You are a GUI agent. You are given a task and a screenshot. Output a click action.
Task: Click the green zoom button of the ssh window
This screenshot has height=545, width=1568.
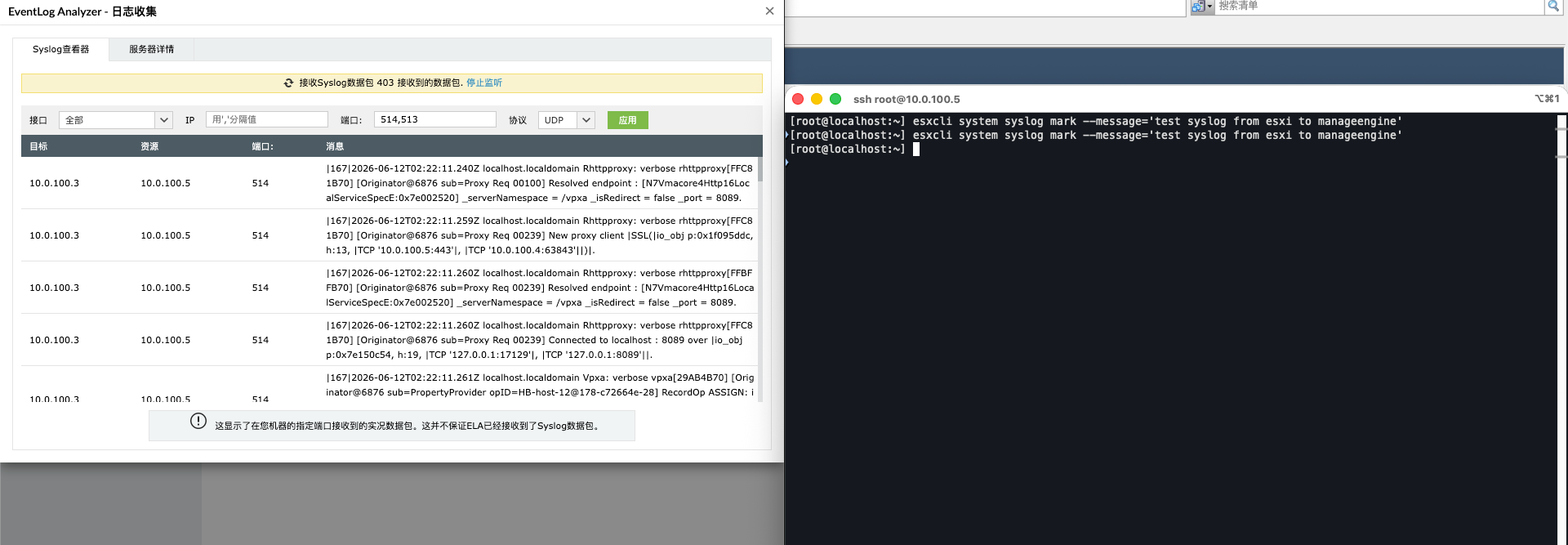point(835,99)
